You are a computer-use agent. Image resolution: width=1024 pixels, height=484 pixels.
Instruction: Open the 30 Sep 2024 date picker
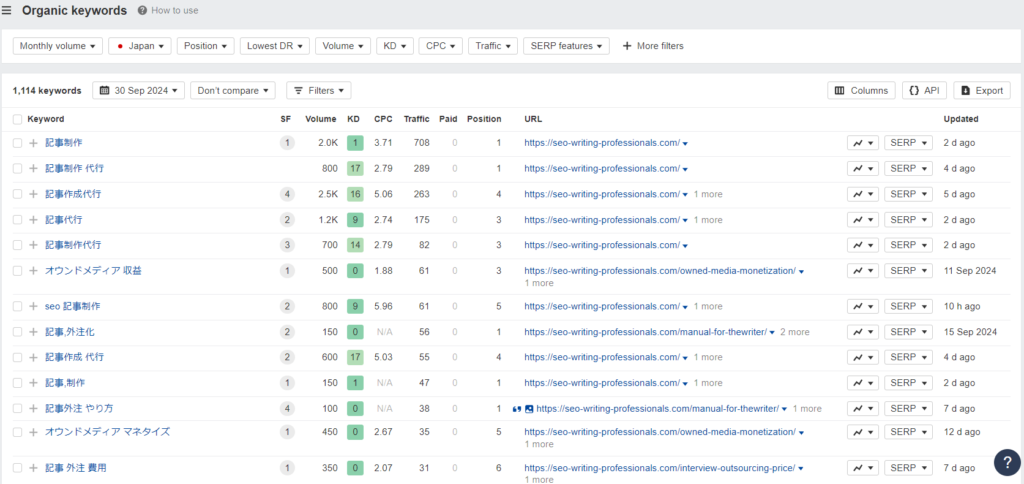pyautogui.click(x=139, y=90)
